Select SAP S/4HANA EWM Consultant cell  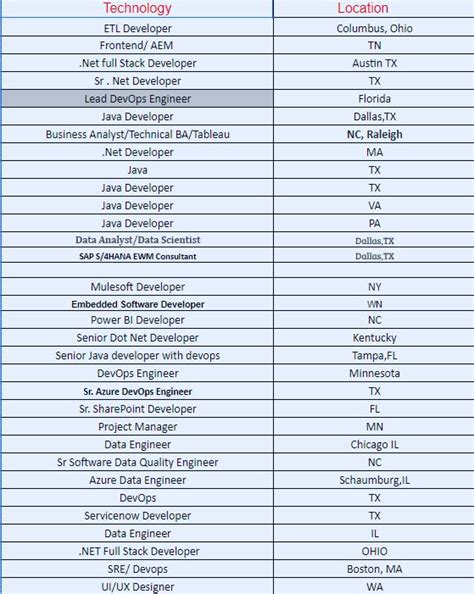(137, 256)
